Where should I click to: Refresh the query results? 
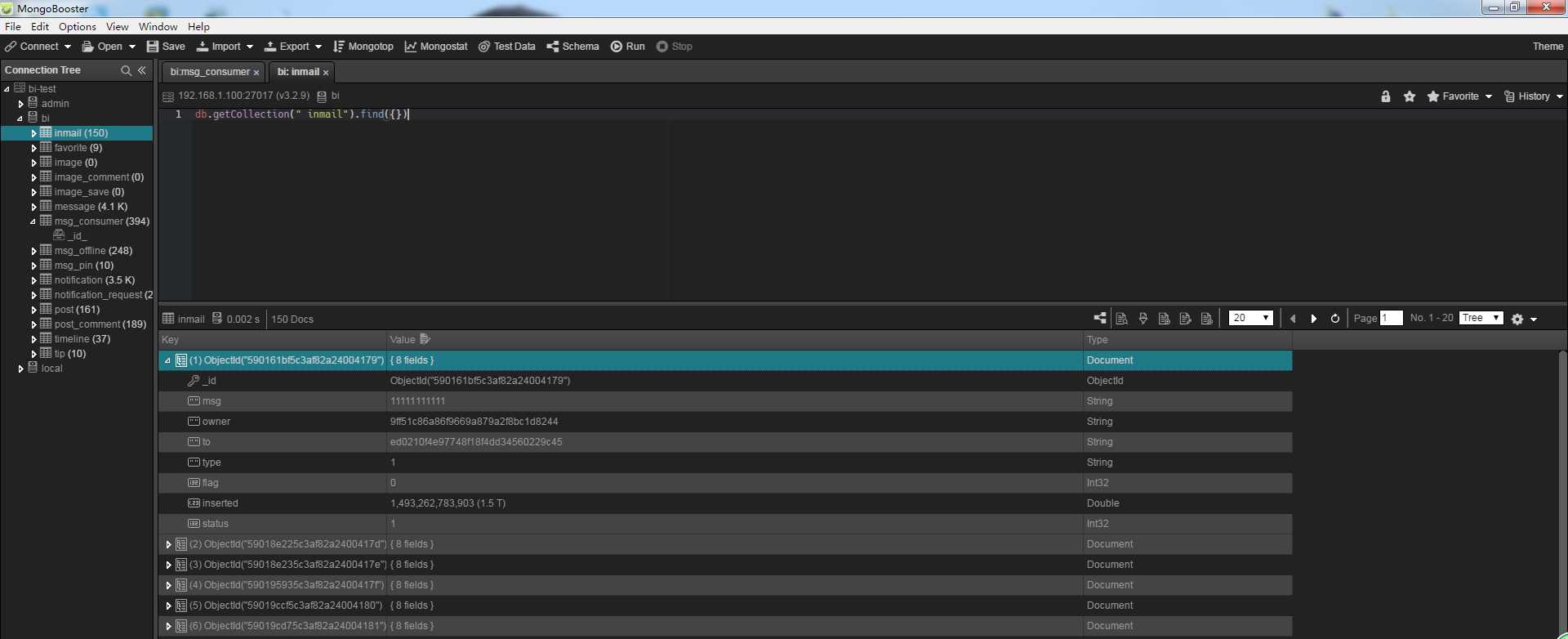1335,319
